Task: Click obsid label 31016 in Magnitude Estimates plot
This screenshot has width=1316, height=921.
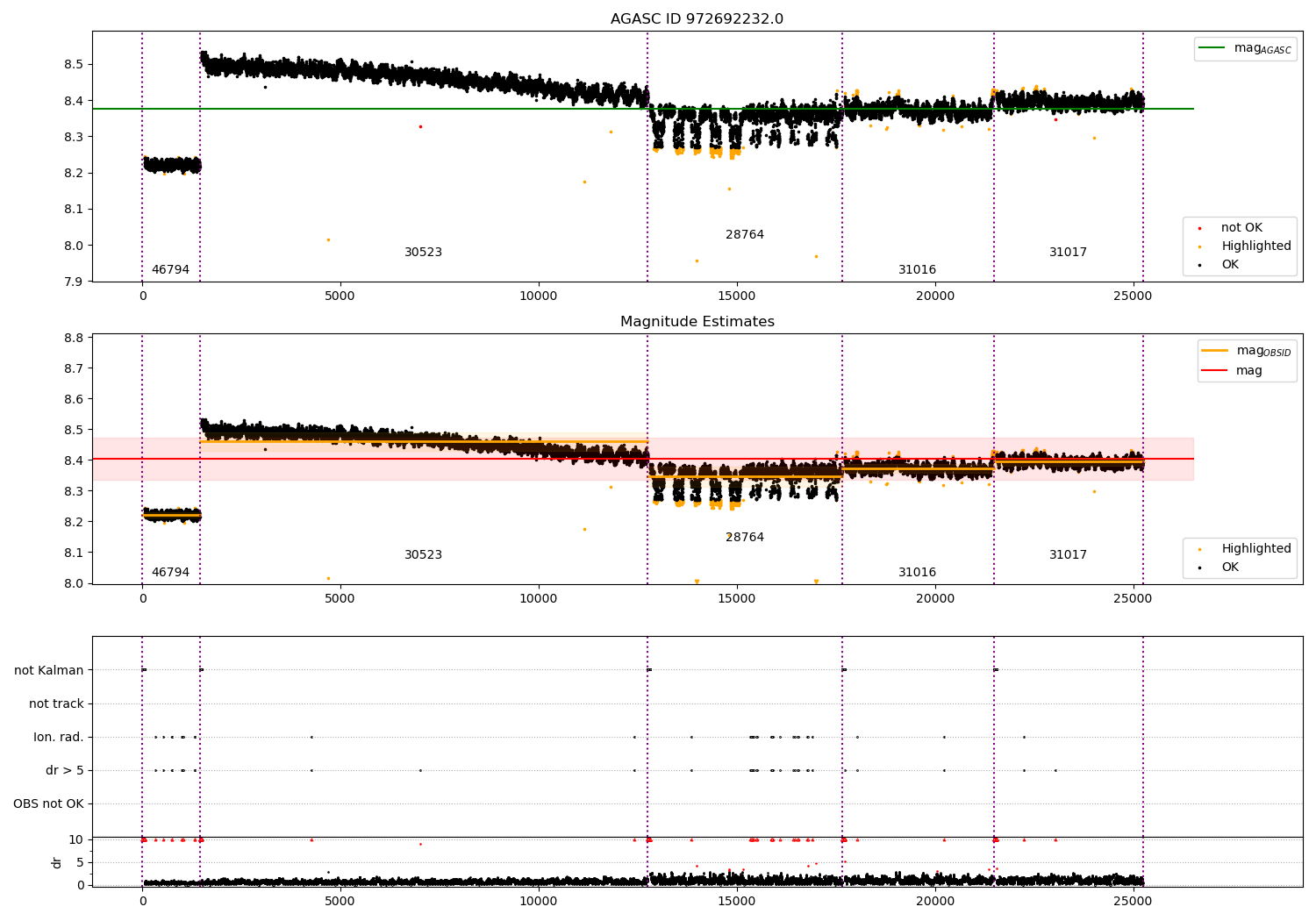Action: click(917, 573)
